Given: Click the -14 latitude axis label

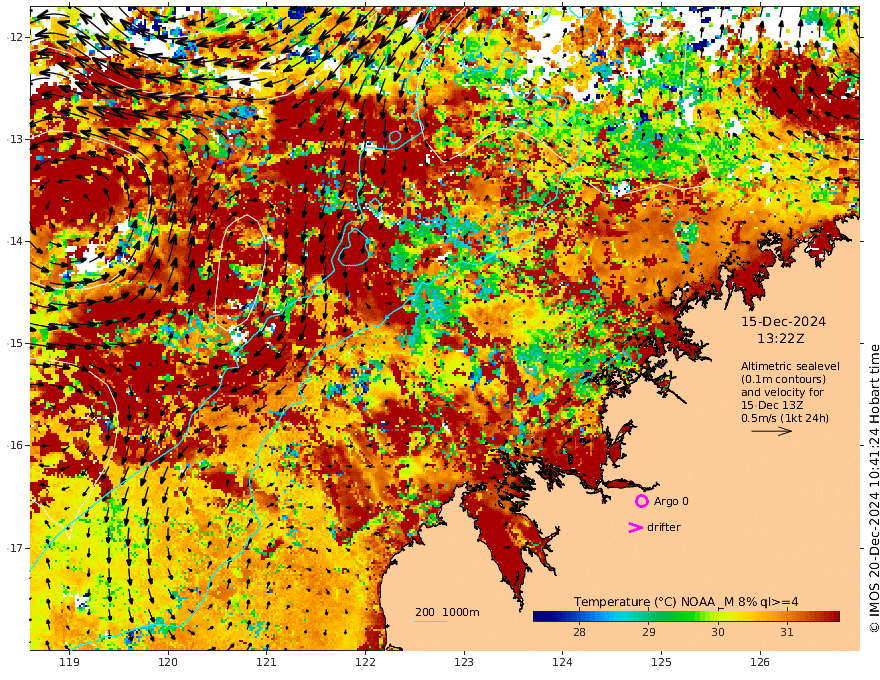Looking at the screenshot, I should (x=15, y=241).
